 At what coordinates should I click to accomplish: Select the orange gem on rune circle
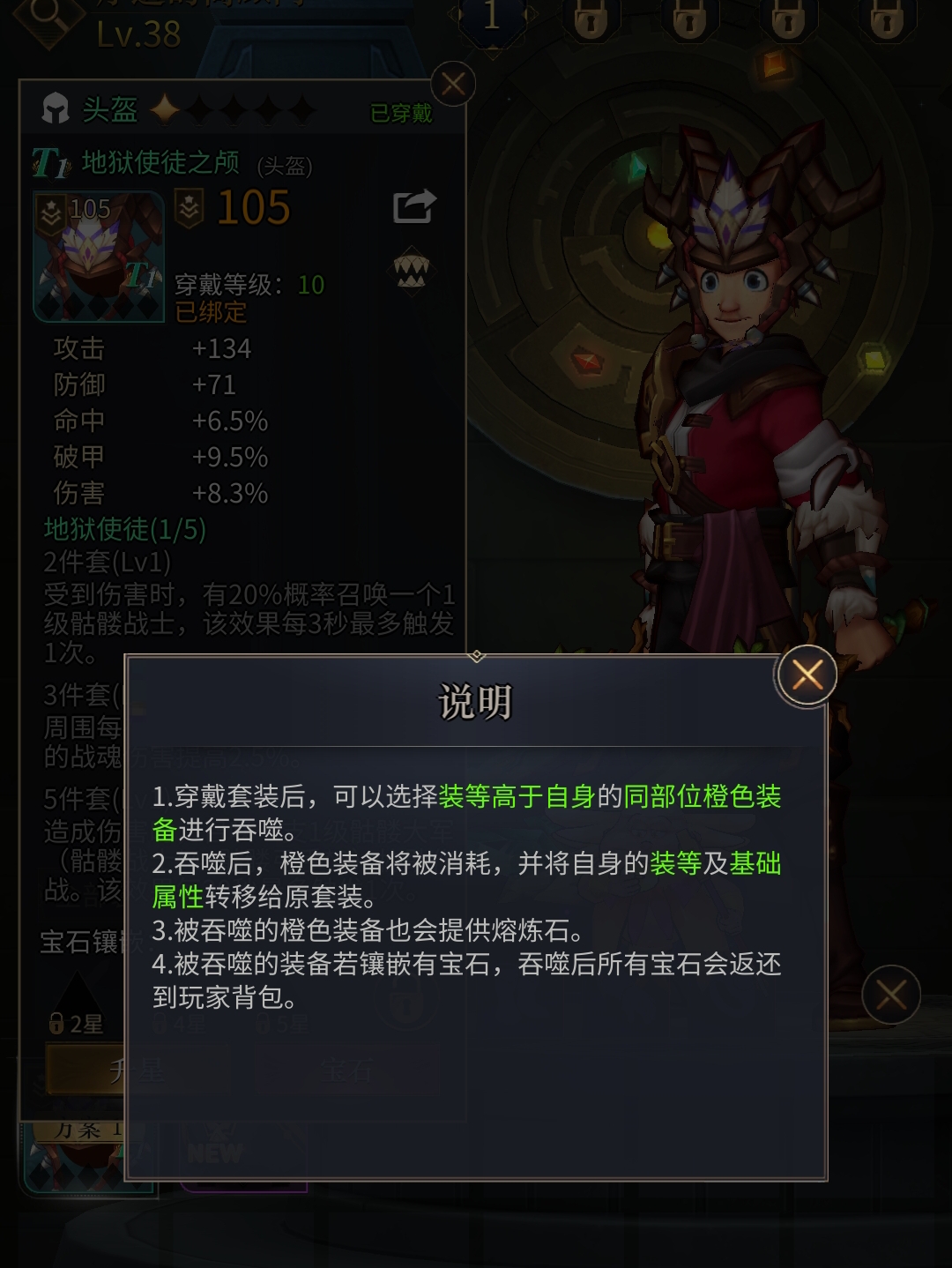coord(776,63)
